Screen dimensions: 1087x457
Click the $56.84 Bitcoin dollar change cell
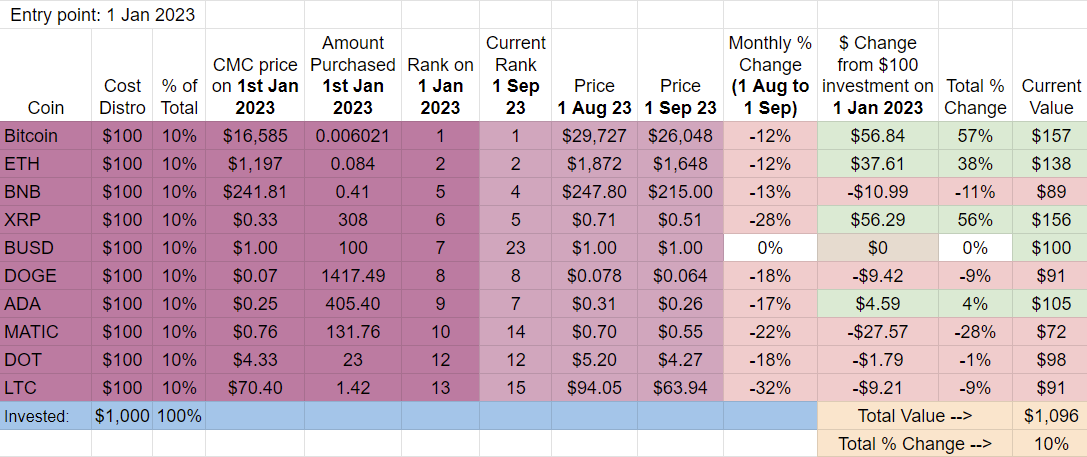point(878,136)
